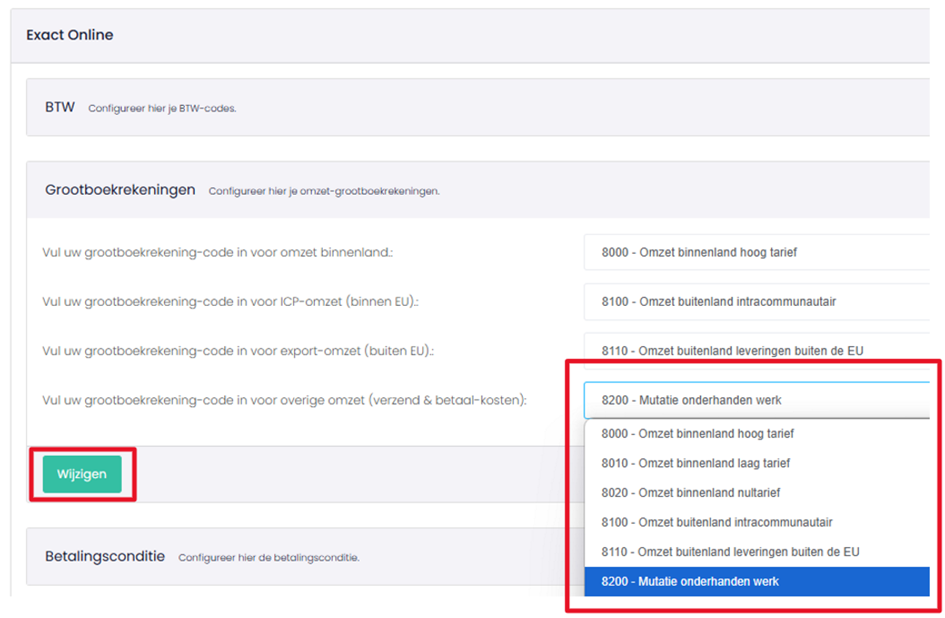
Task: Select 8010 - Omzet binnenland laag tarief option
Action: click(x=756, y=463)
